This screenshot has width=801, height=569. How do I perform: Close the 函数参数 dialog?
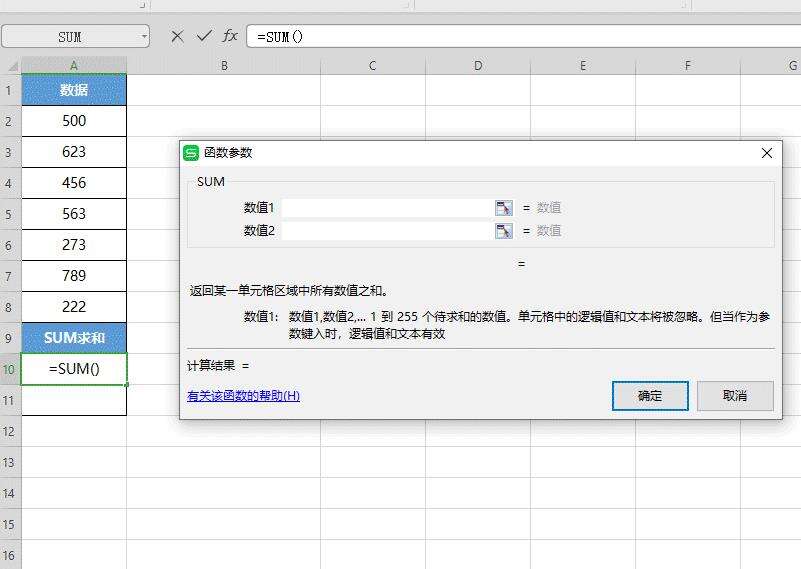(x=766, y=153)
